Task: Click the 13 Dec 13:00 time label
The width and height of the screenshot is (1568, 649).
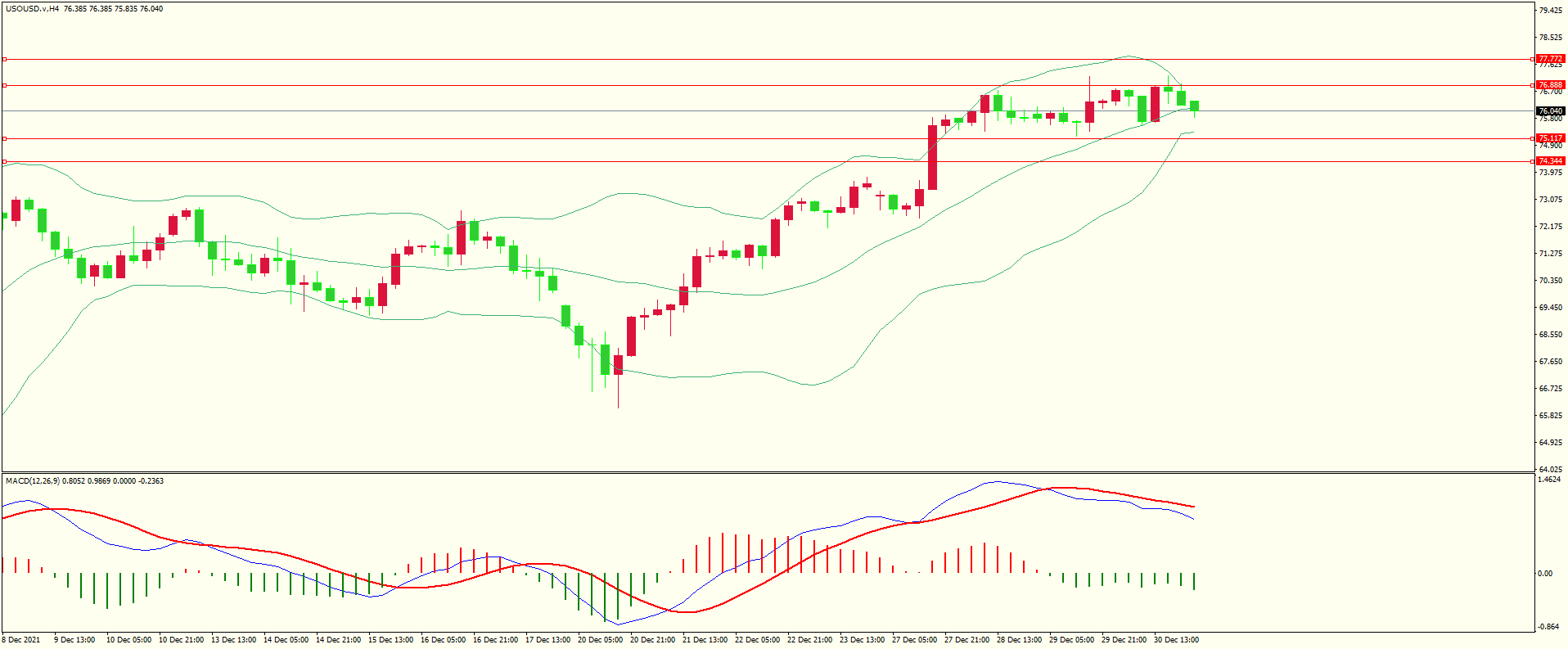Action: pos(233,640)
